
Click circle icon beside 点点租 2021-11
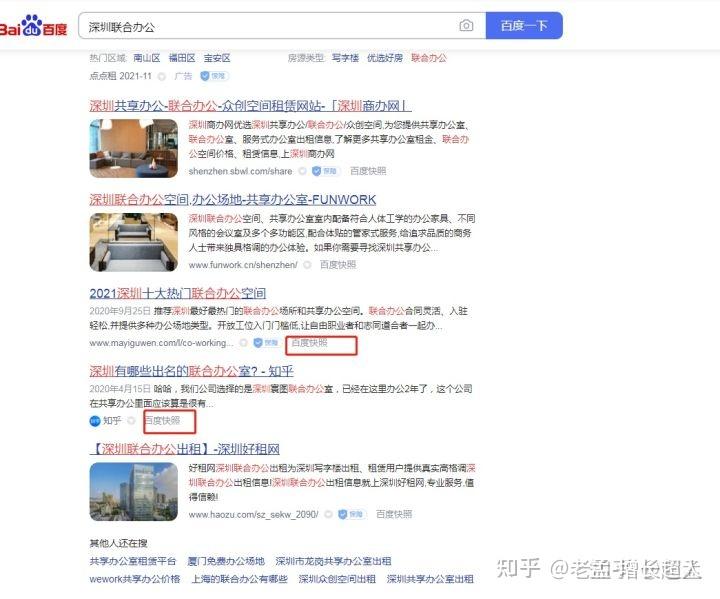pyautogui.click(x=162, y=76)
